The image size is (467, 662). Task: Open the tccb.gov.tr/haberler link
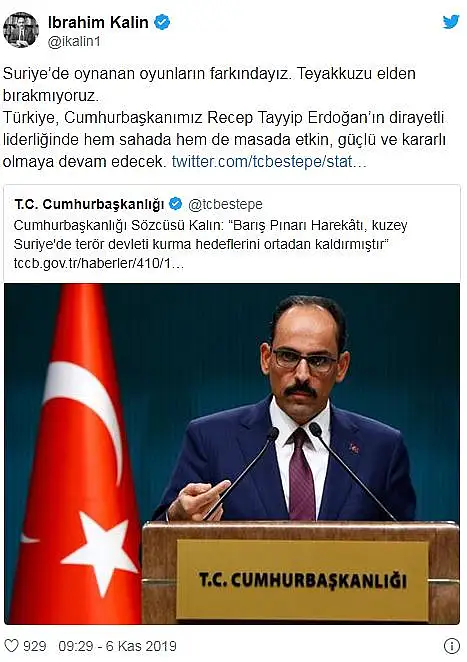(x=99, y=264)
